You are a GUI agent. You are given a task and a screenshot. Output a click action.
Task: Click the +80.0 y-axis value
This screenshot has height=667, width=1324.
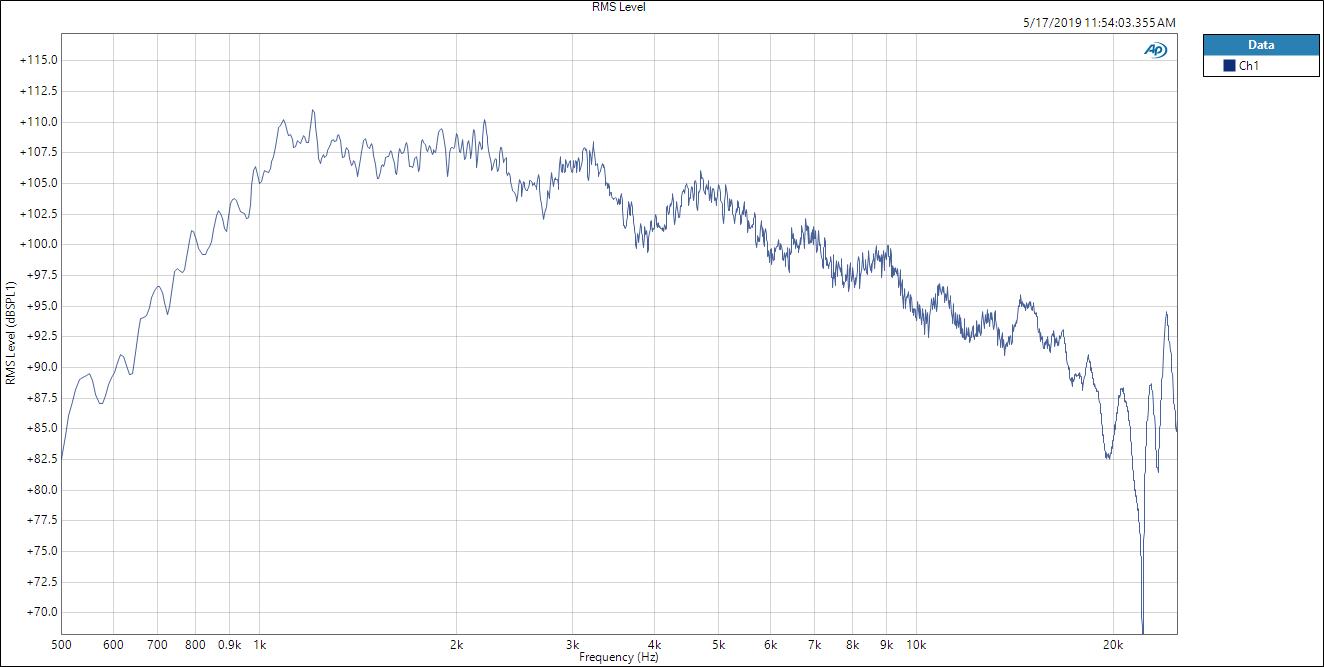coord(42,490)
